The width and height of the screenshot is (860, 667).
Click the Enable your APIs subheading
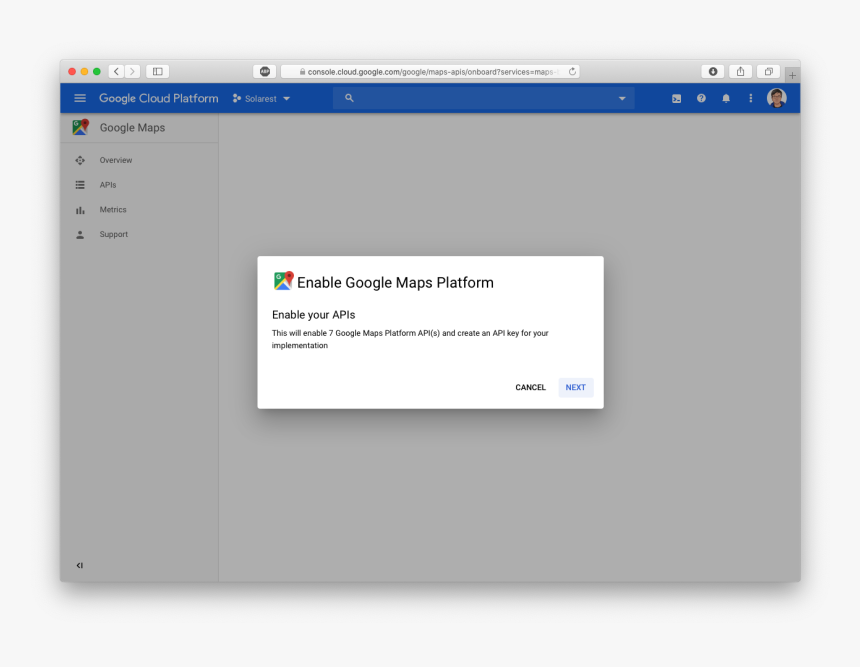tap(314, 315)
